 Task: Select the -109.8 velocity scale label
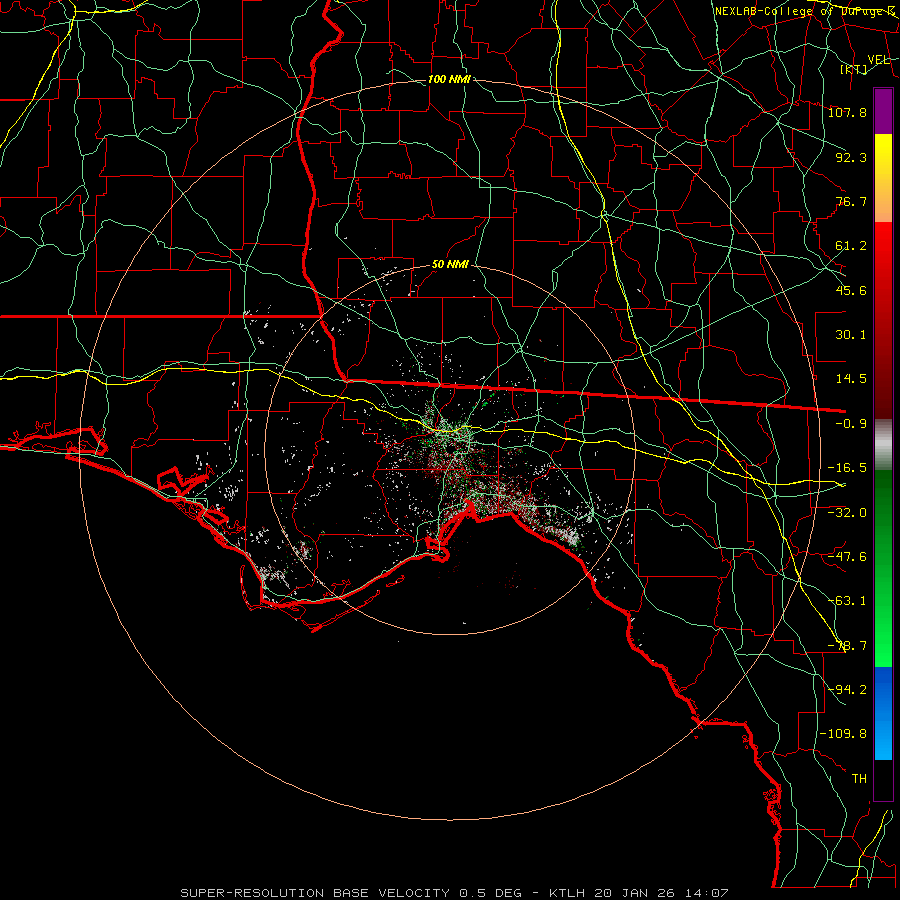point(843,734)
